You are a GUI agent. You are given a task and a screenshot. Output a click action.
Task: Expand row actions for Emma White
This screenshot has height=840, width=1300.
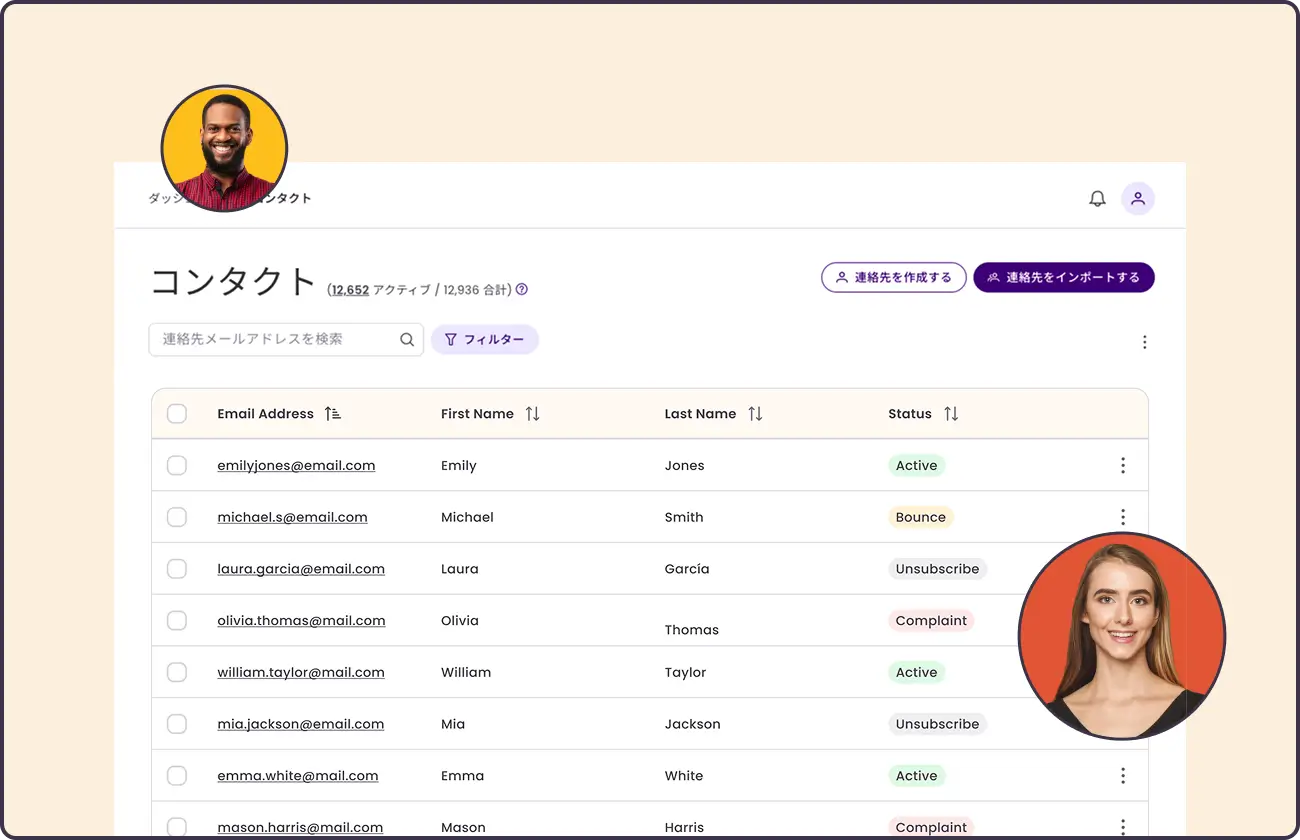(x=1122, y=776)
